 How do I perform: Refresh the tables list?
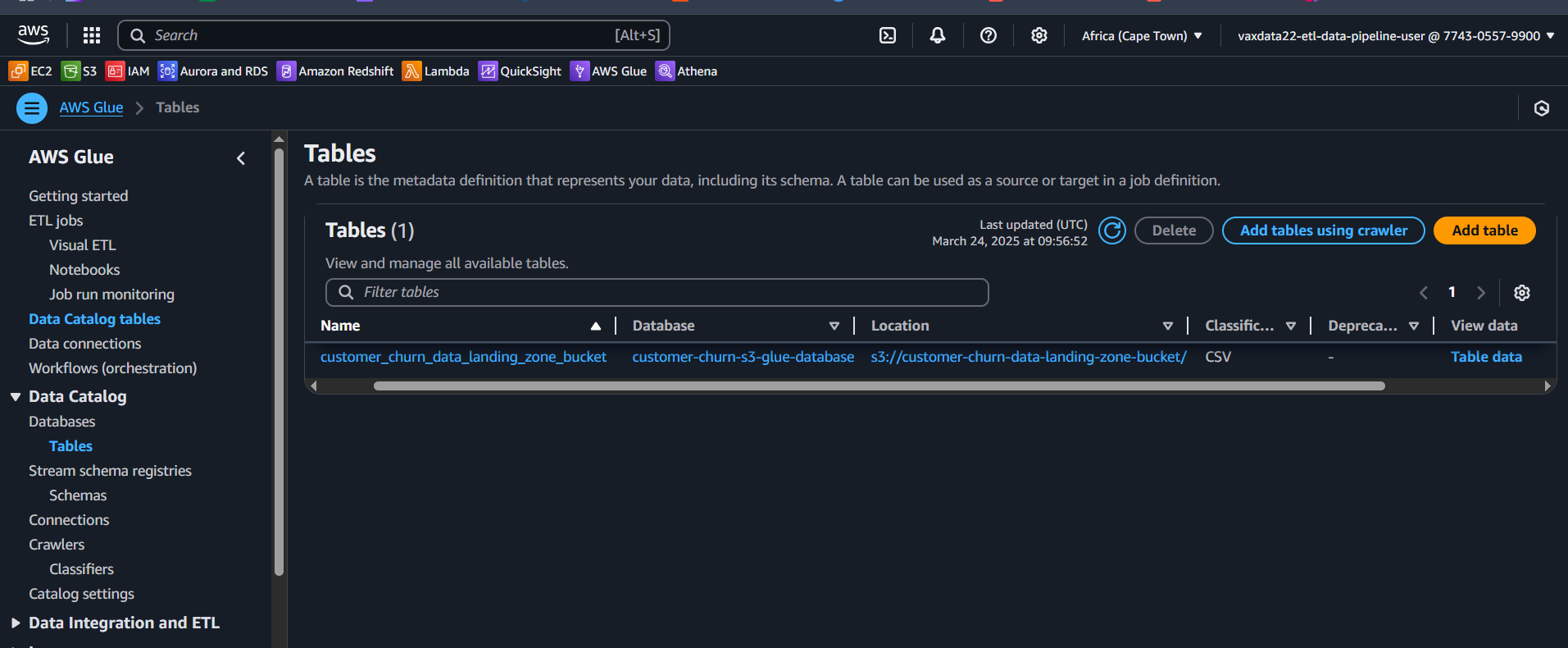[x=1112, y=230]
